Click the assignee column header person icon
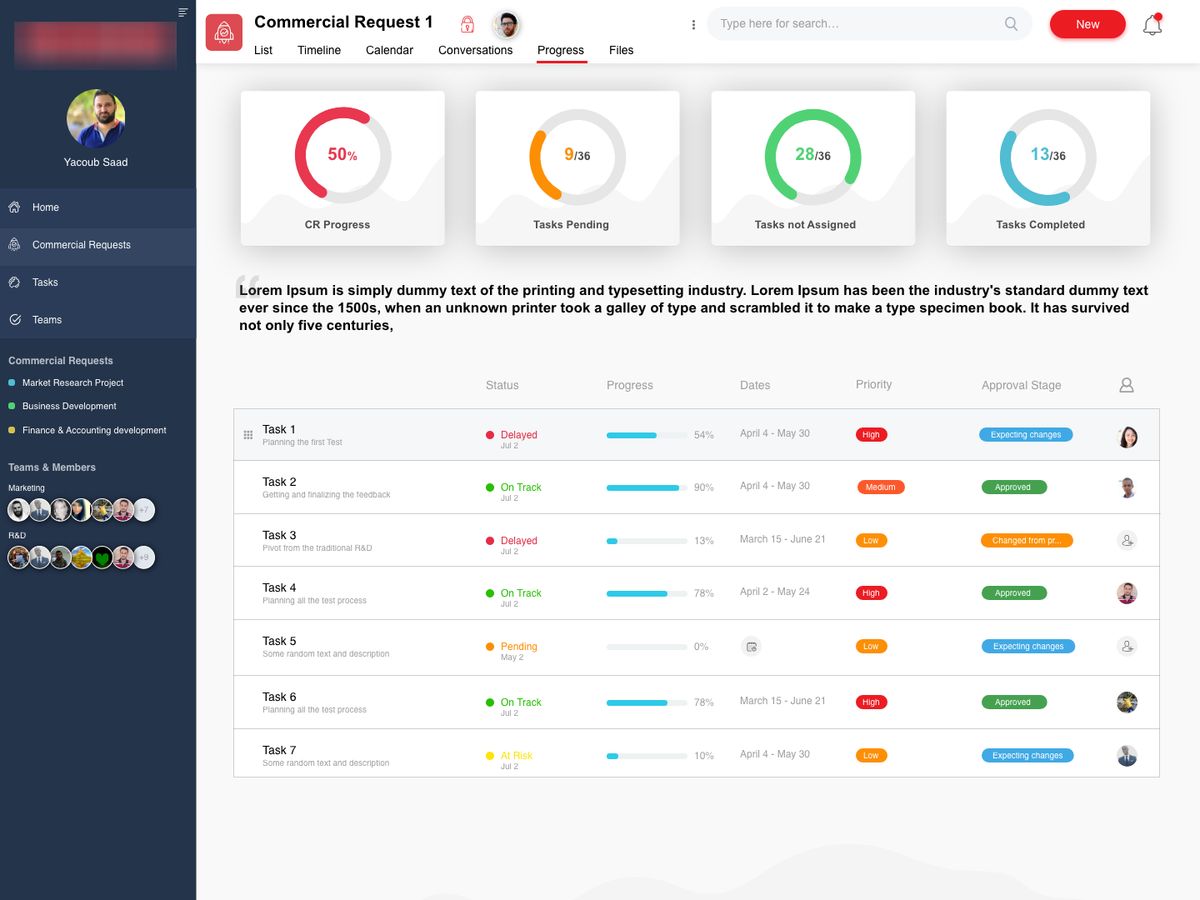The width and height of the screenshot is (1200, 900). pos(1126,385)
